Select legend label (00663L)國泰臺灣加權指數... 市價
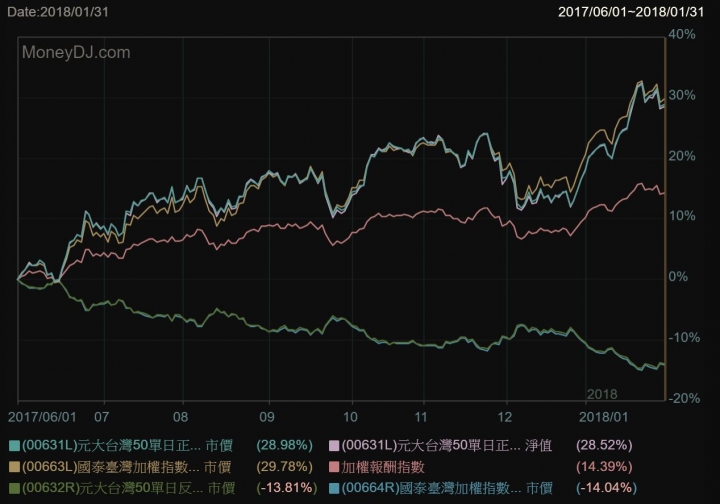The height and width of the screenshot is (504, 720). [126, 467]
